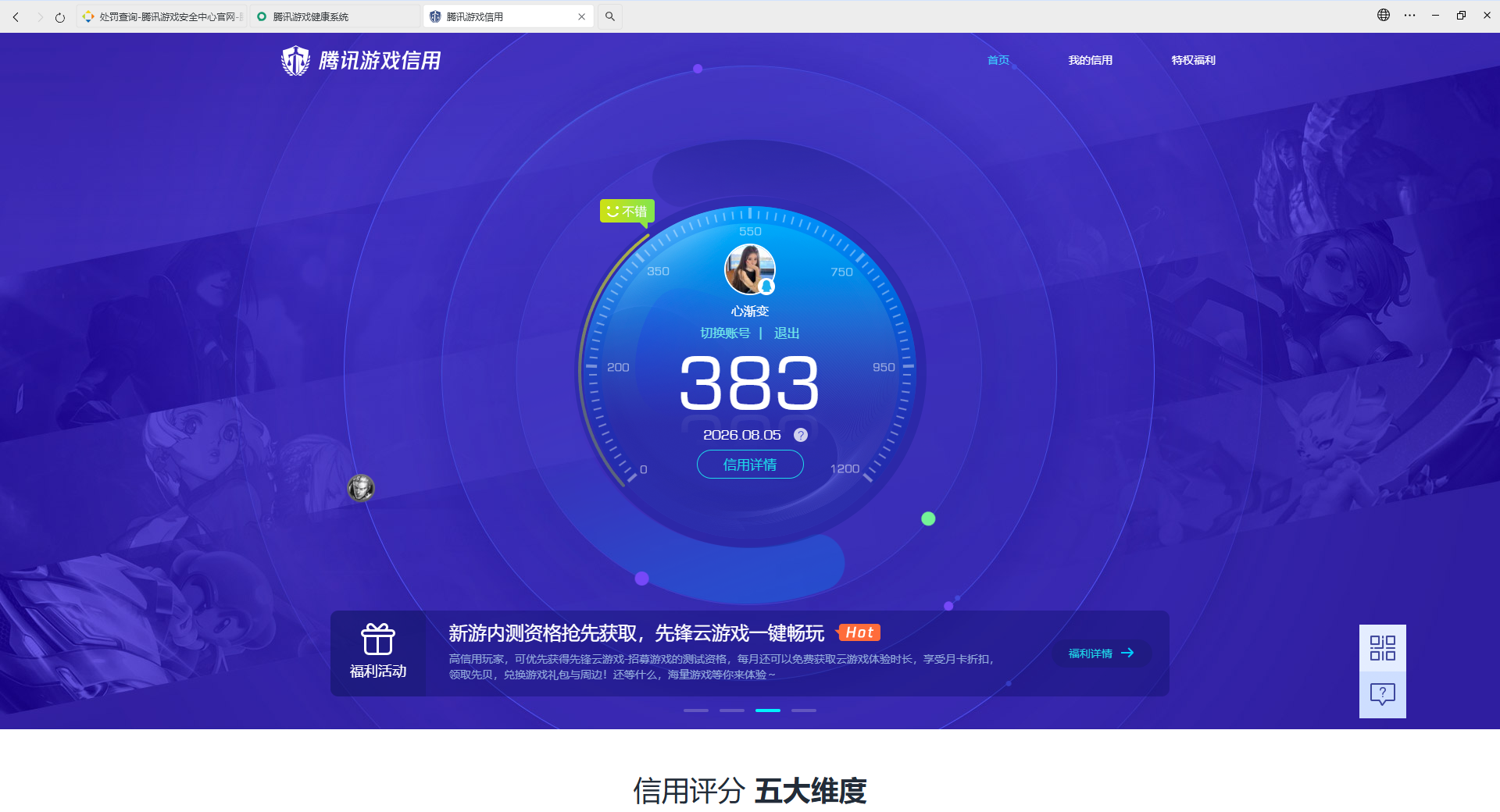Open the globe language icon
Image resolution: width=1500 pixels, height=812 pixels.
(x=1384, y=15)
